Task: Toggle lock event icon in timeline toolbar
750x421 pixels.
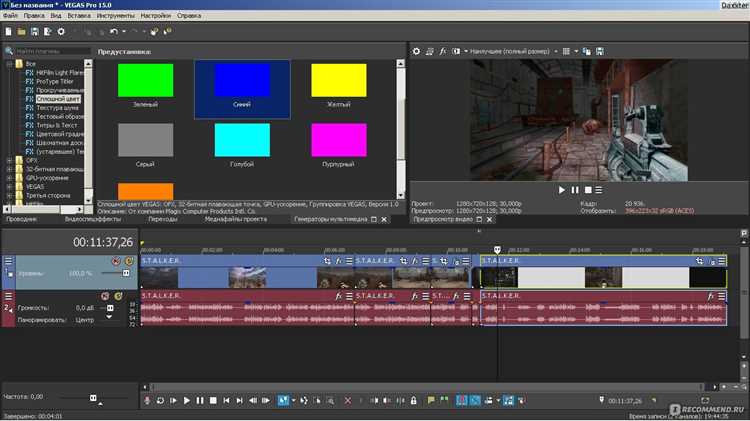Action: 414,400
